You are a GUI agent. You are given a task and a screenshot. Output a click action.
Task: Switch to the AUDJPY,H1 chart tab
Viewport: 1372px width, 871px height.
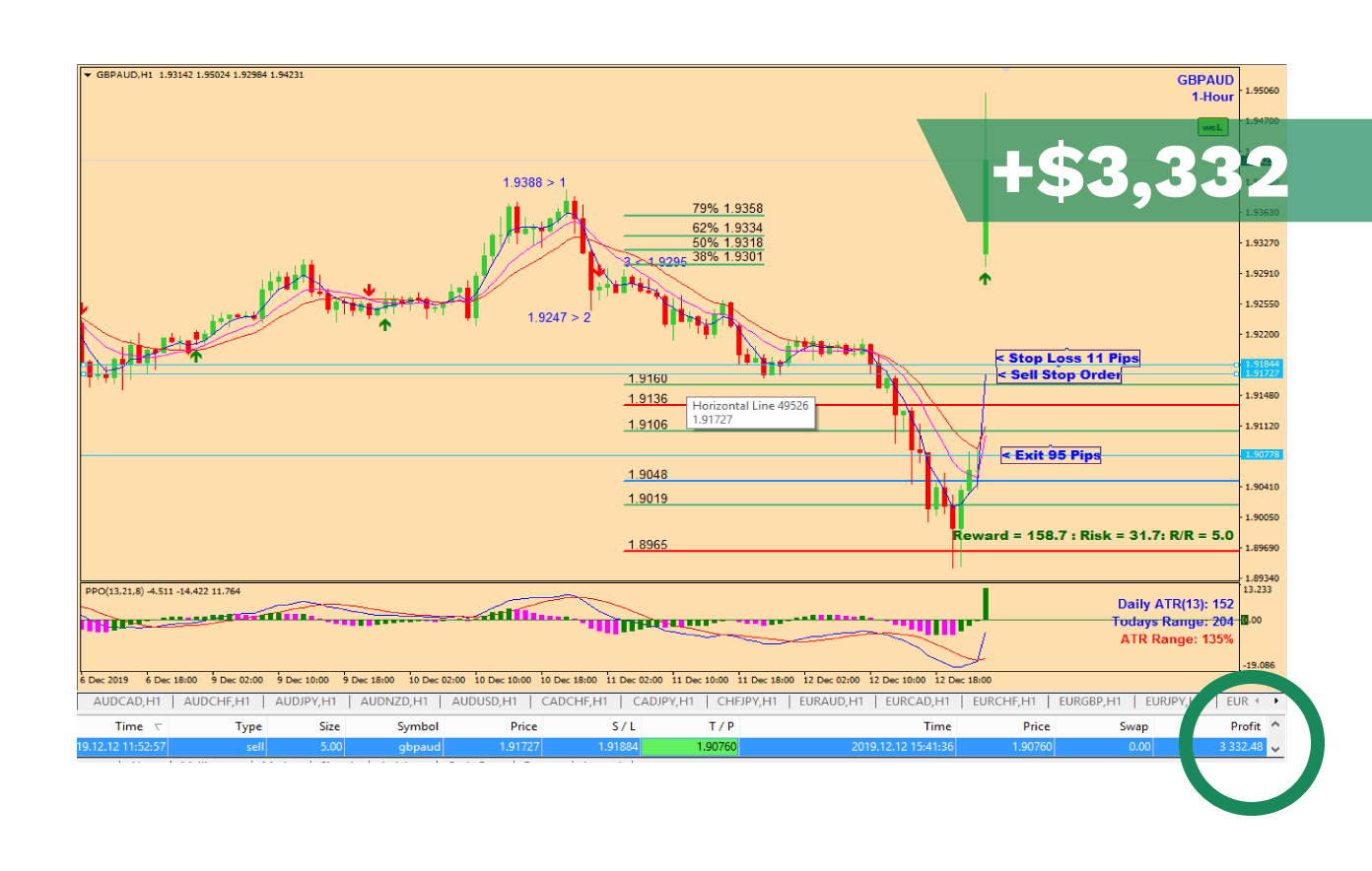[306, 702]
